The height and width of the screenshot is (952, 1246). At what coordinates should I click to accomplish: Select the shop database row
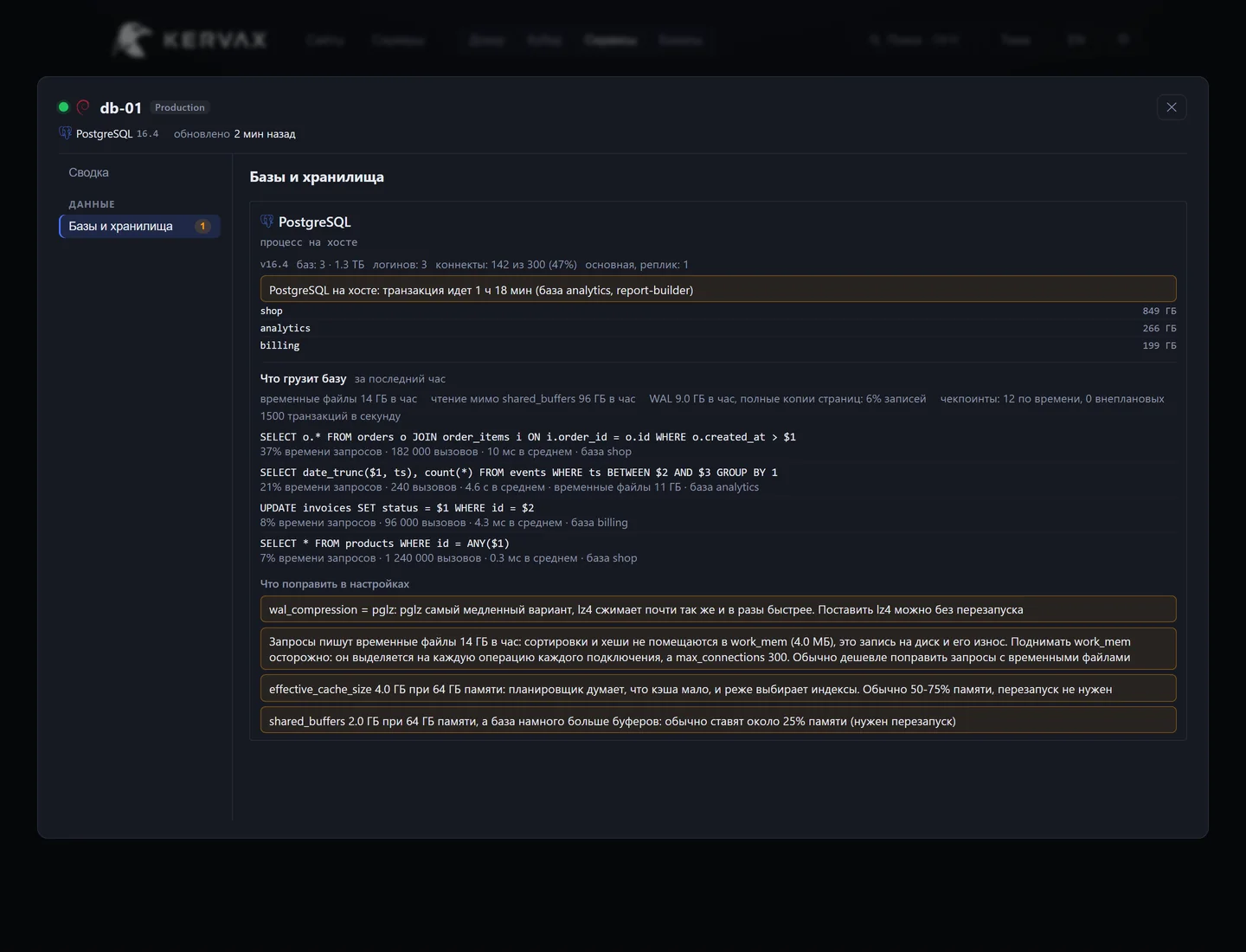(x=718, y=311)
